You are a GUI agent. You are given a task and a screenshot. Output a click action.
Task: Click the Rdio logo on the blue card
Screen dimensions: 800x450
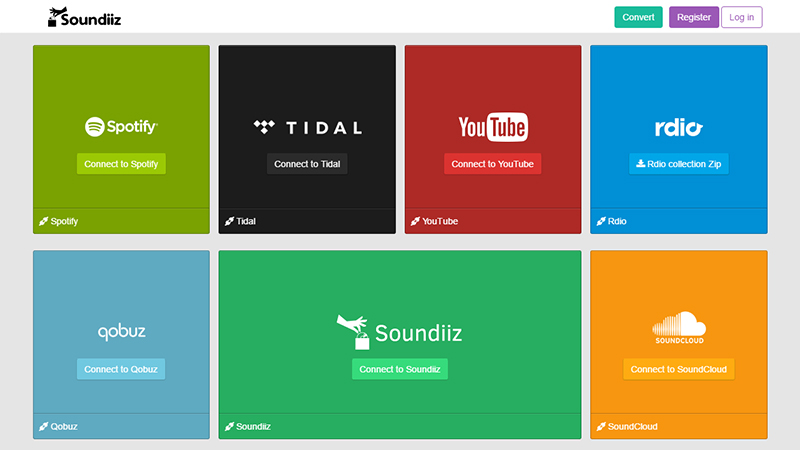coord(679,127)
